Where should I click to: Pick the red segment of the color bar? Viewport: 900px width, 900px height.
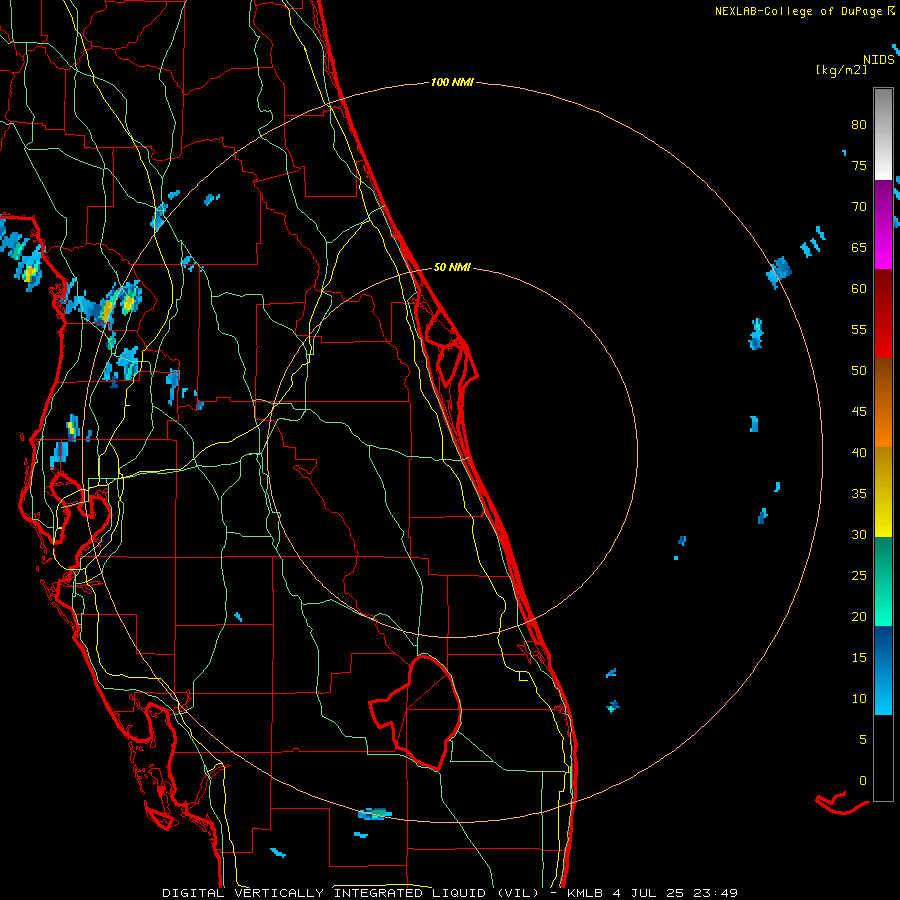883,314
